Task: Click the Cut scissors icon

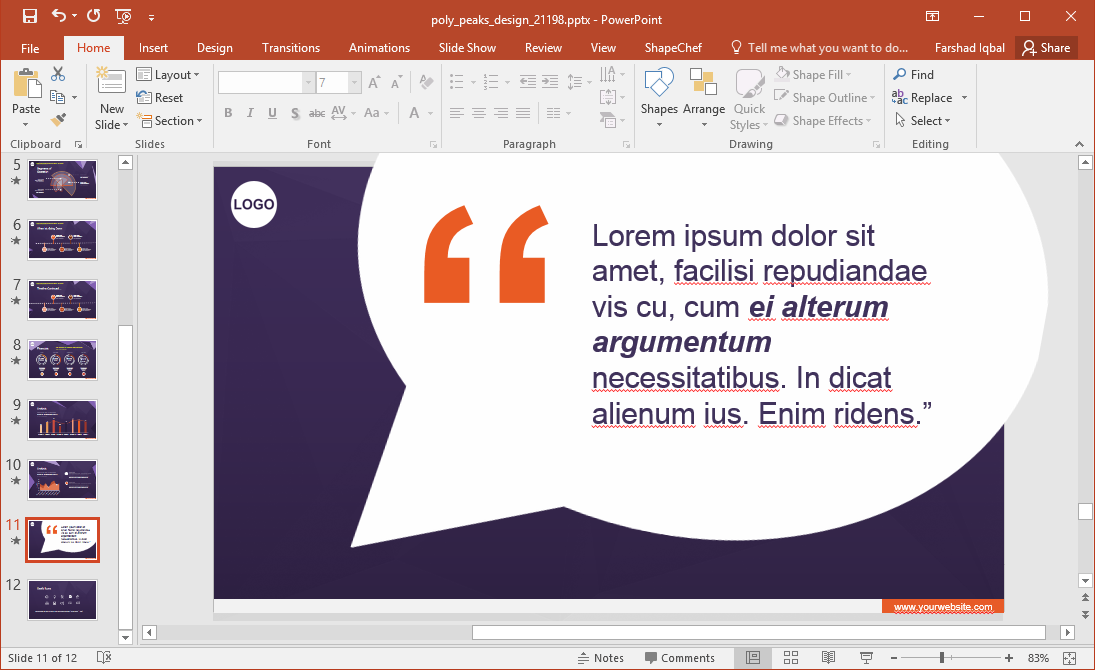Action: [58, 74]
